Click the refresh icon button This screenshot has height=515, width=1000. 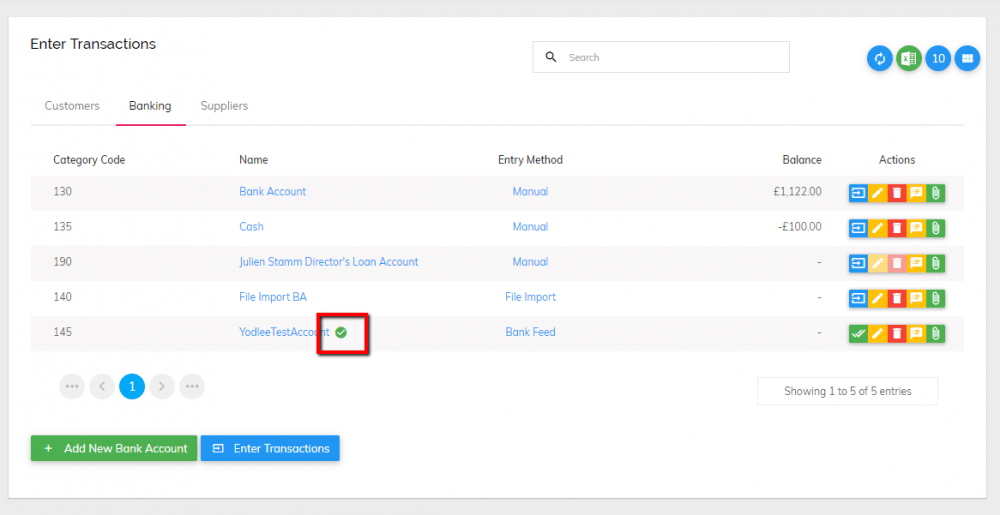coord(879,59)
